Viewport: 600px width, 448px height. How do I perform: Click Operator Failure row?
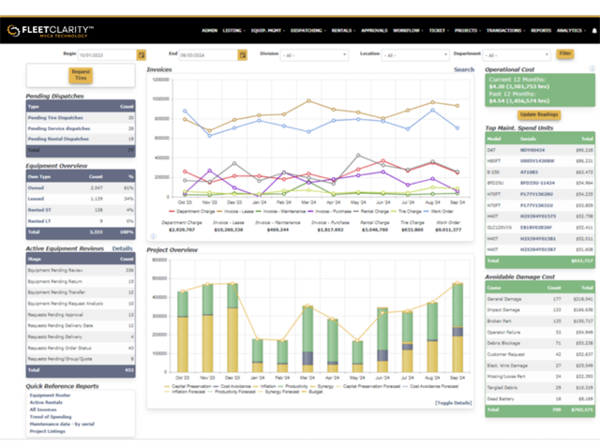pyautogui.click(x=540, y=332)
